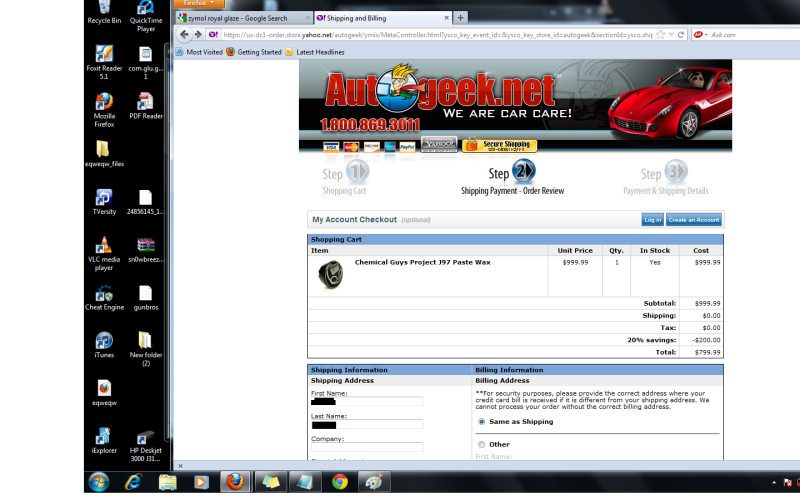Launch Cheat Engine from the desktop
Image resolution: width=800 pixels, height=500 pixels.
click(x=104, y=297)
